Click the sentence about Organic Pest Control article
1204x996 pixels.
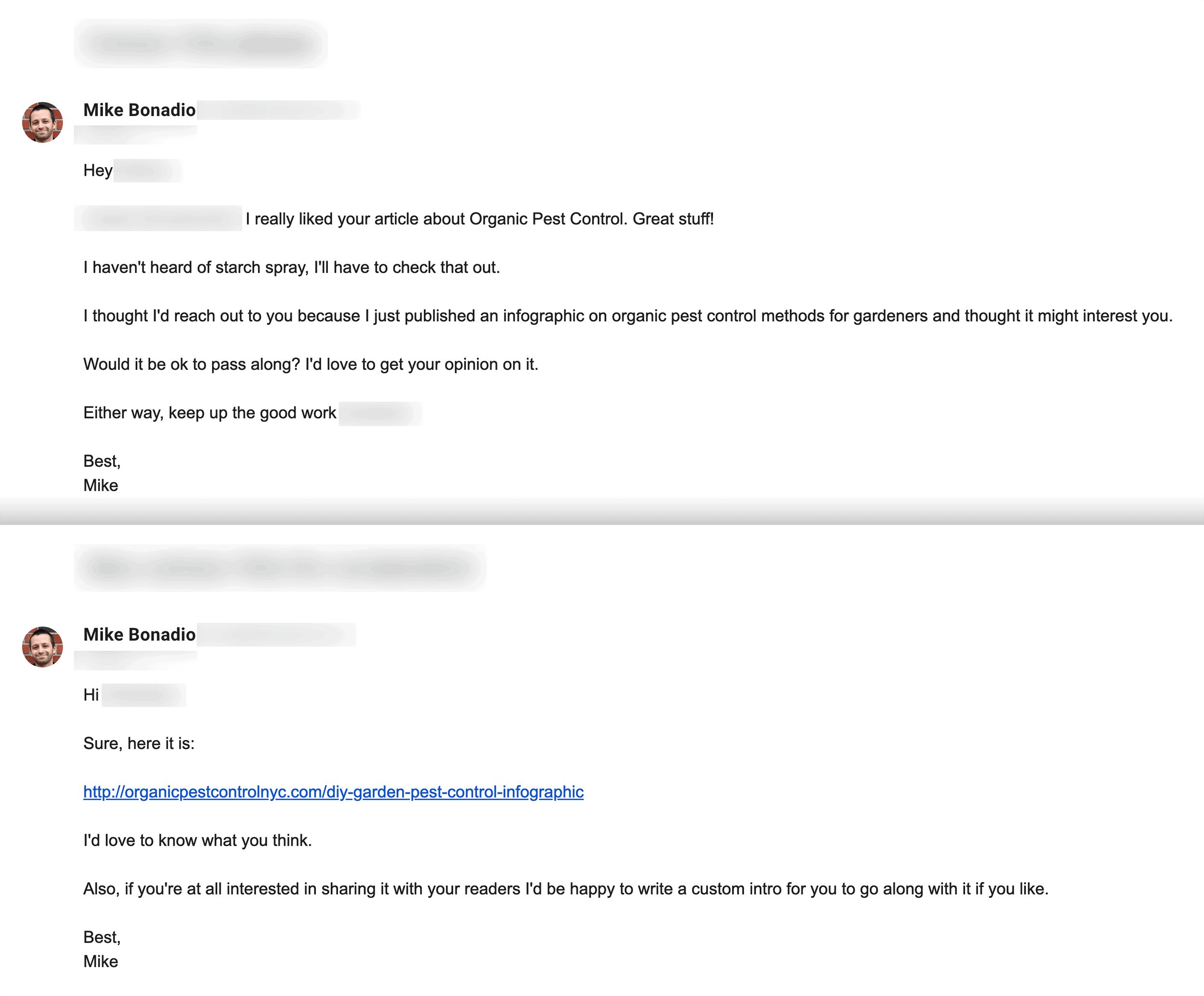[x=480, y=219]
